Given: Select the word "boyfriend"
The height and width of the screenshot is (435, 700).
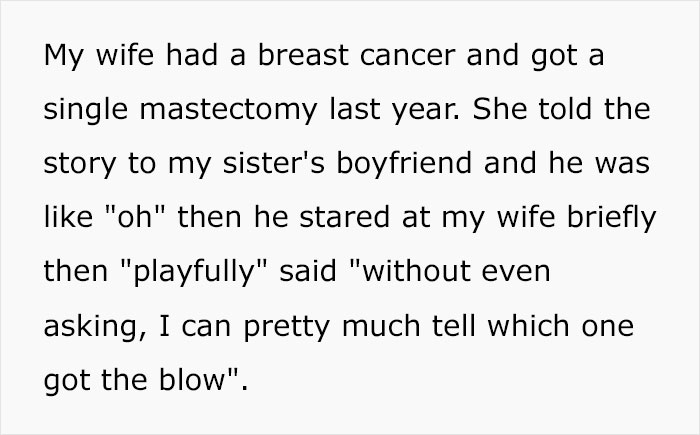Looking at the screenshot, I should point(404,163).
